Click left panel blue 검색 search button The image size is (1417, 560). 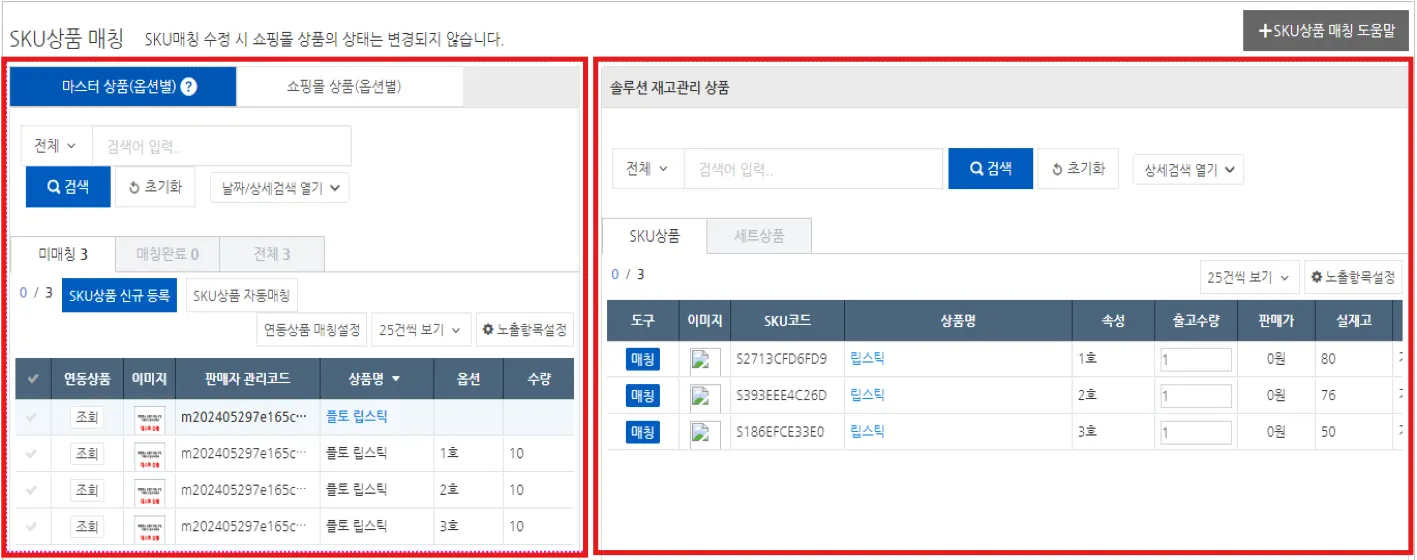[68, 187]
